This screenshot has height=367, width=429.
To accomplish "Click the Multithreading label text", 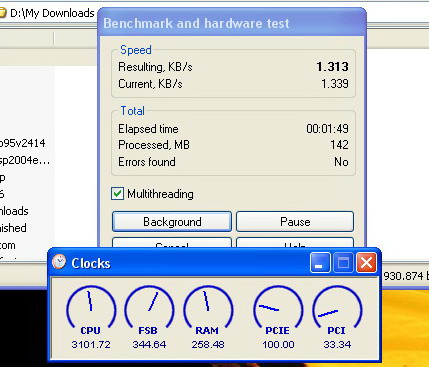I will (x=160, y=194).
